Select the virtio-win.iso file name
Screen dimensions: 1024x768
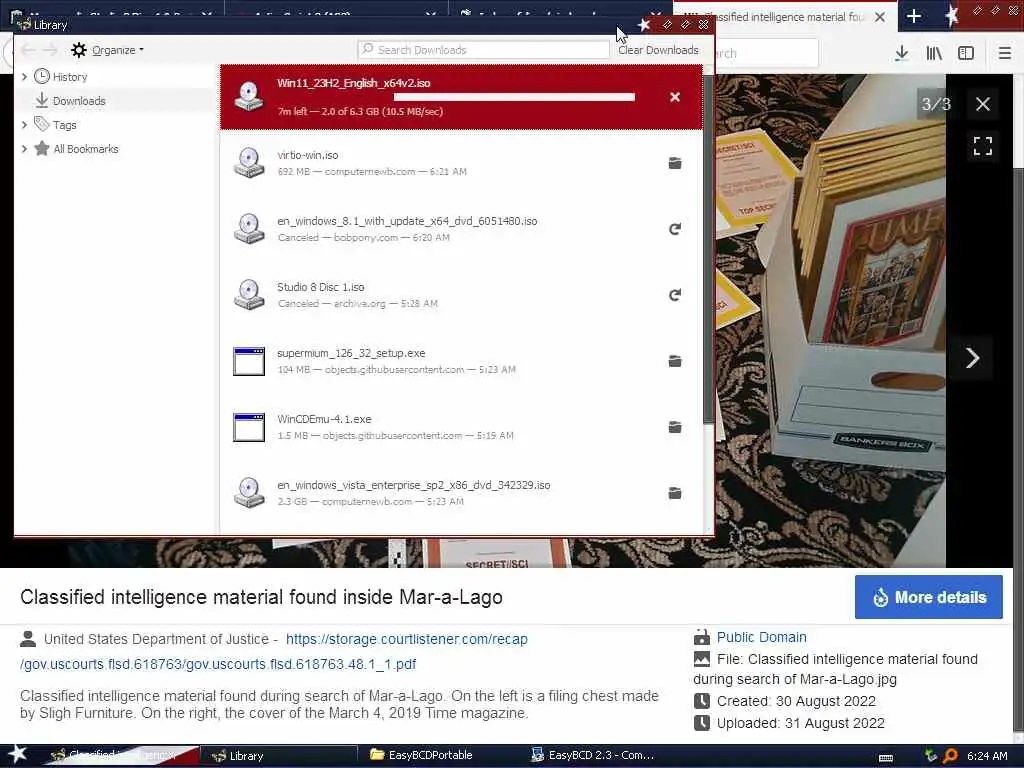(308, 155)
